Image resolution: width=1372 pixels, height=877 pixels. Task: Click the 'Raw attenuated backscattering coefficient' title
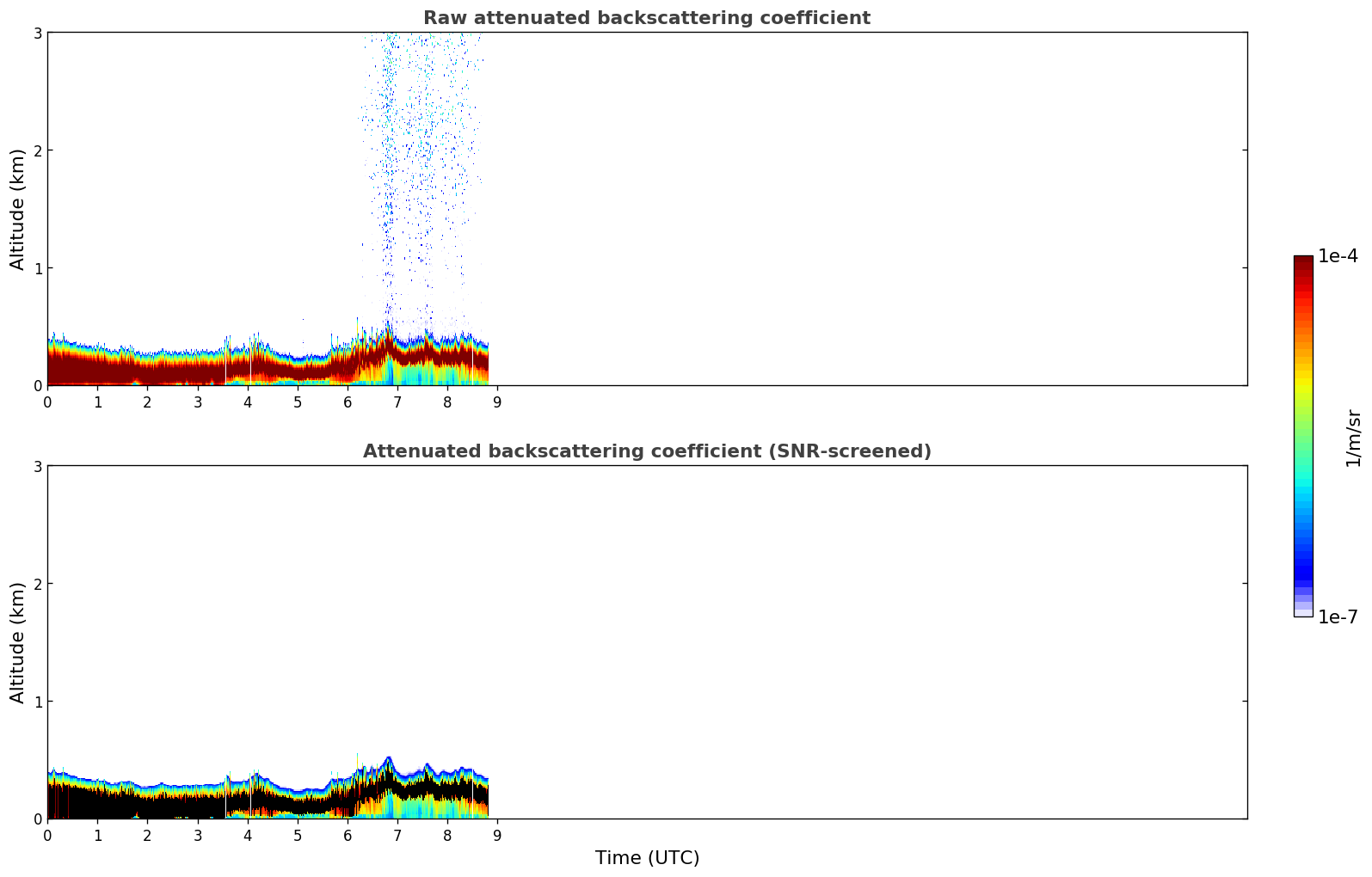point(646,18)
